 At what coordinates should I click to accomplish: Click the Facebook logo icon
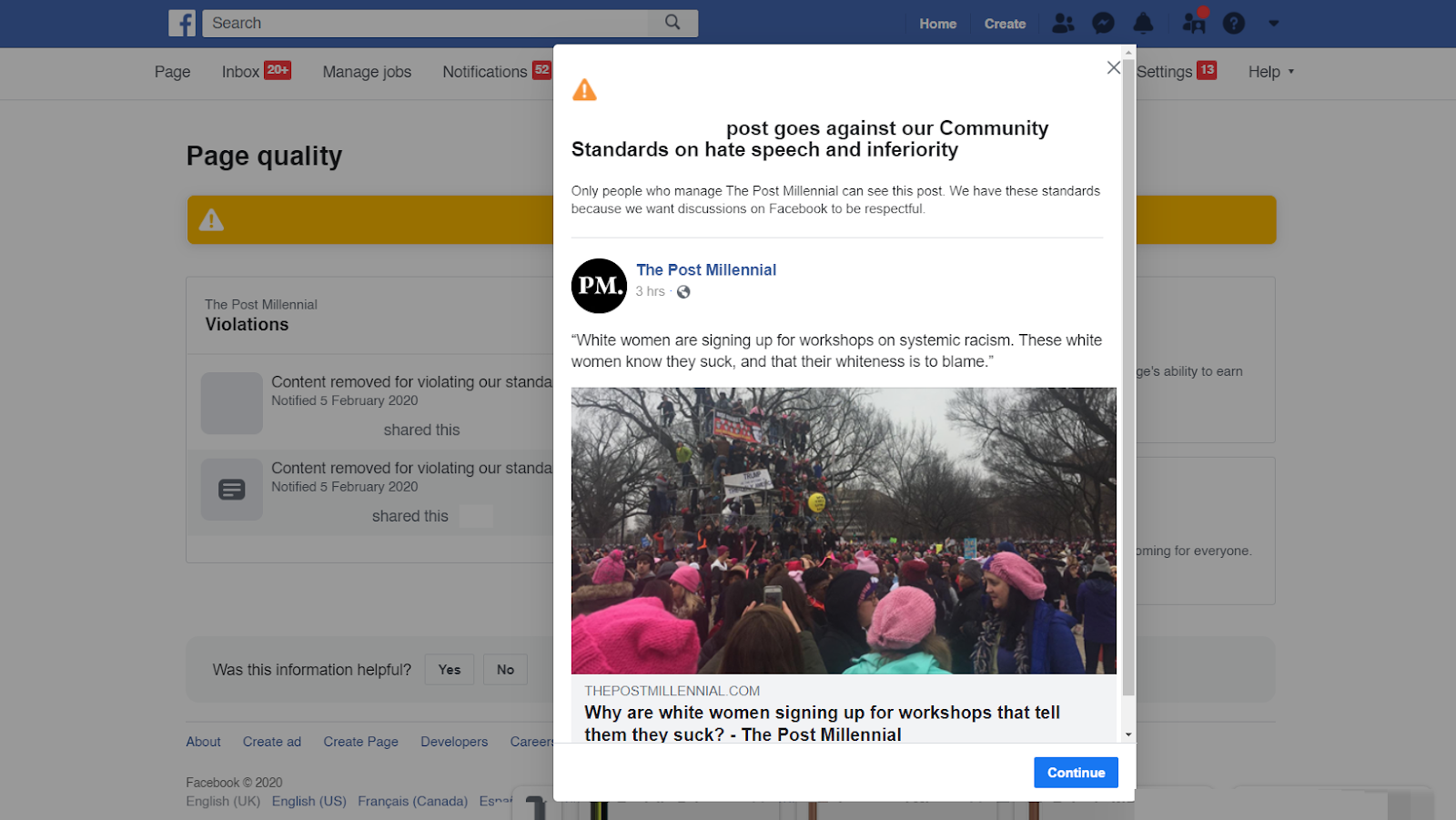[x=182, y=23]
